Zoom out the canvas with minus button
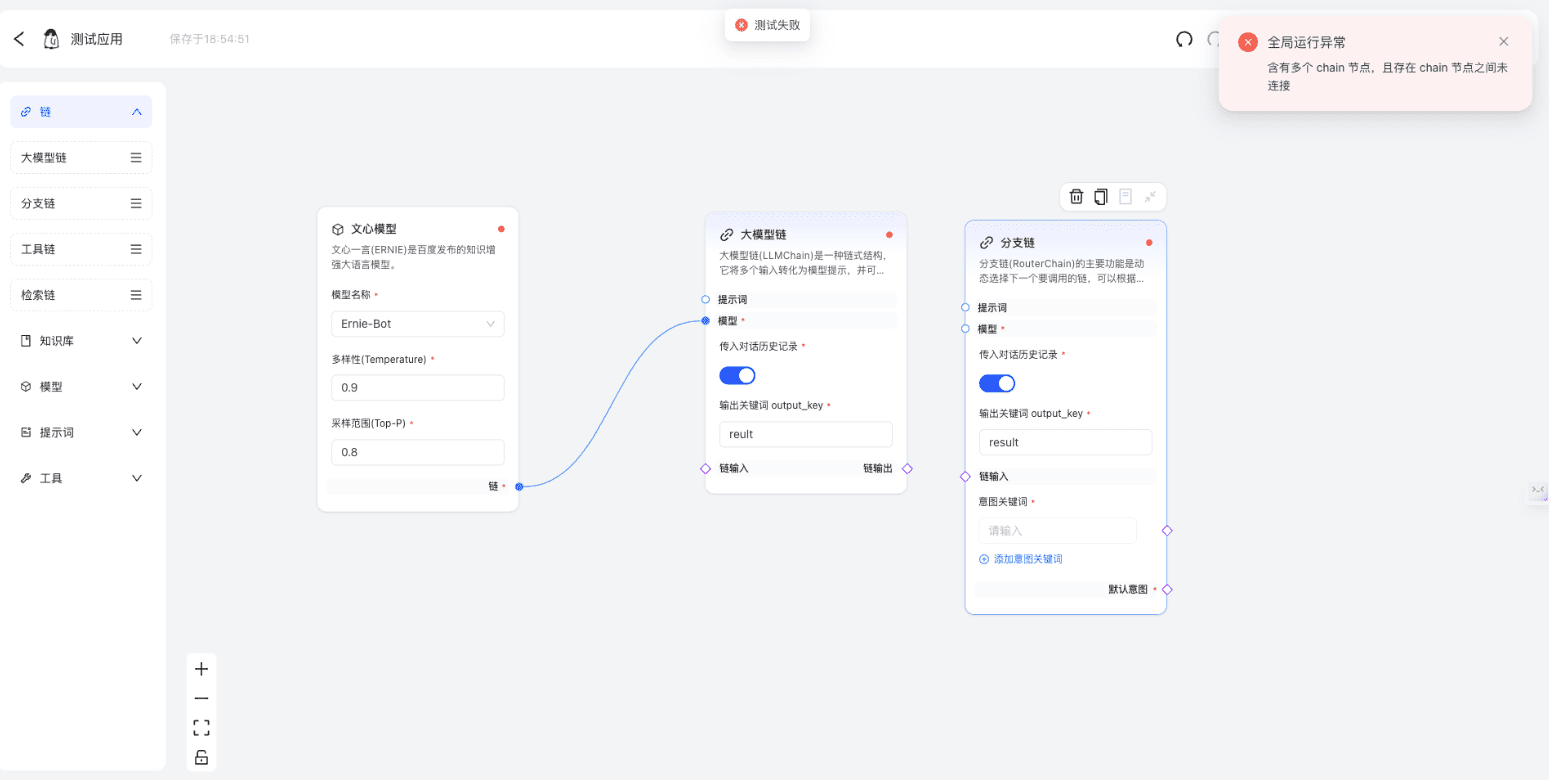This screenshot has width=1549, height=780. pos(201,698)
